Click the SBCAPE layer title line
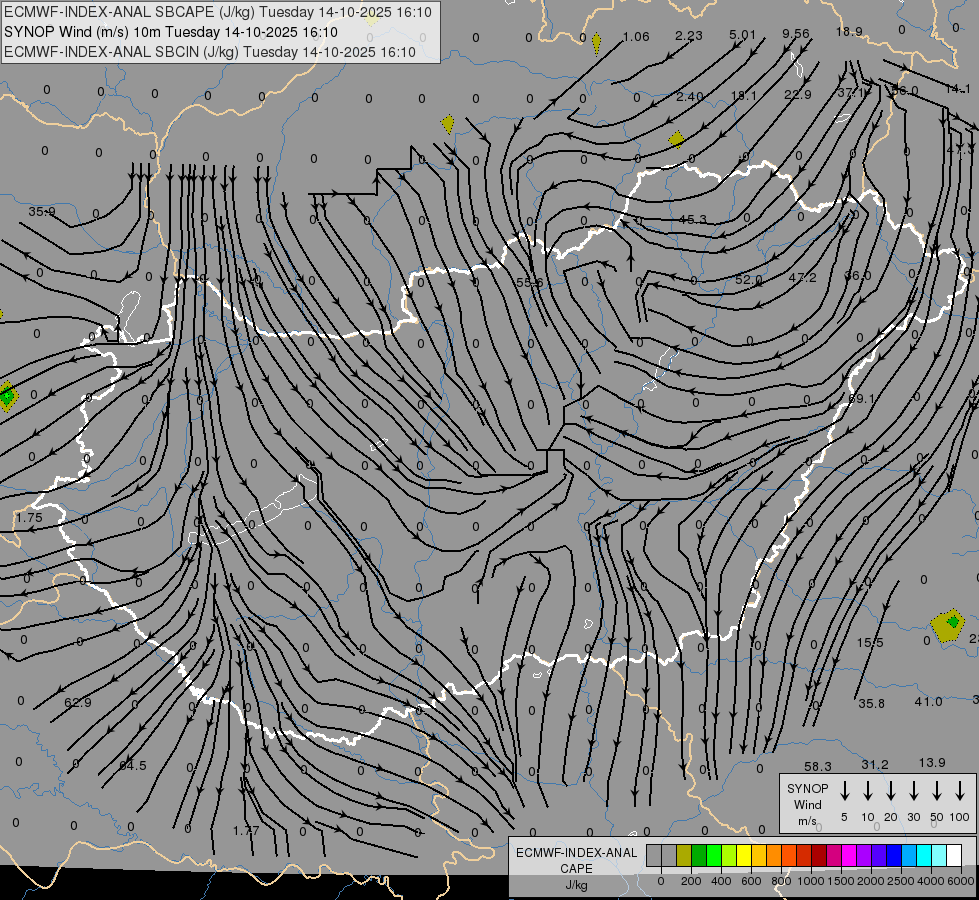 click(218, 12)
